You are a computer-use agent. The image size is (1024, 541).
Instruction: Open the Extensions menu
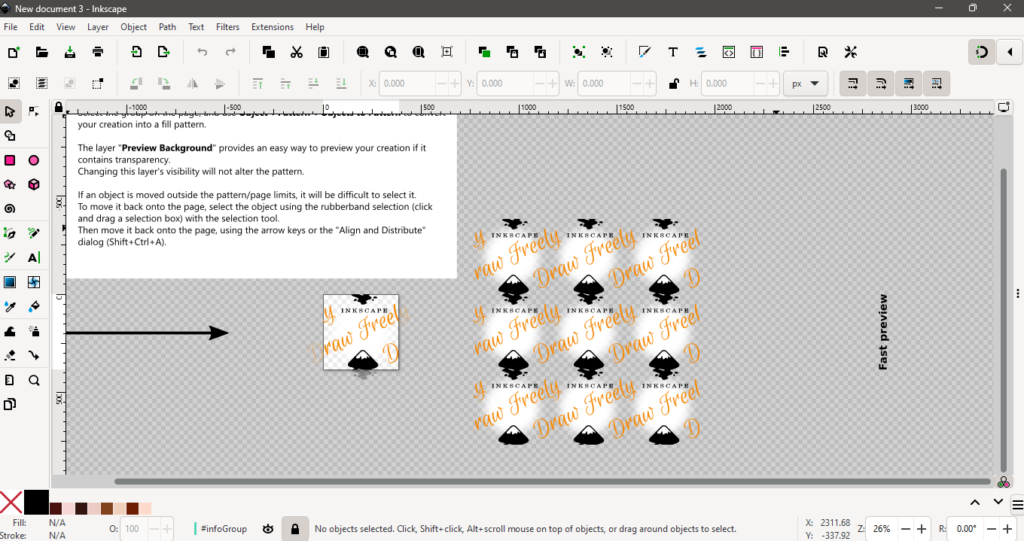coord(272,27)
